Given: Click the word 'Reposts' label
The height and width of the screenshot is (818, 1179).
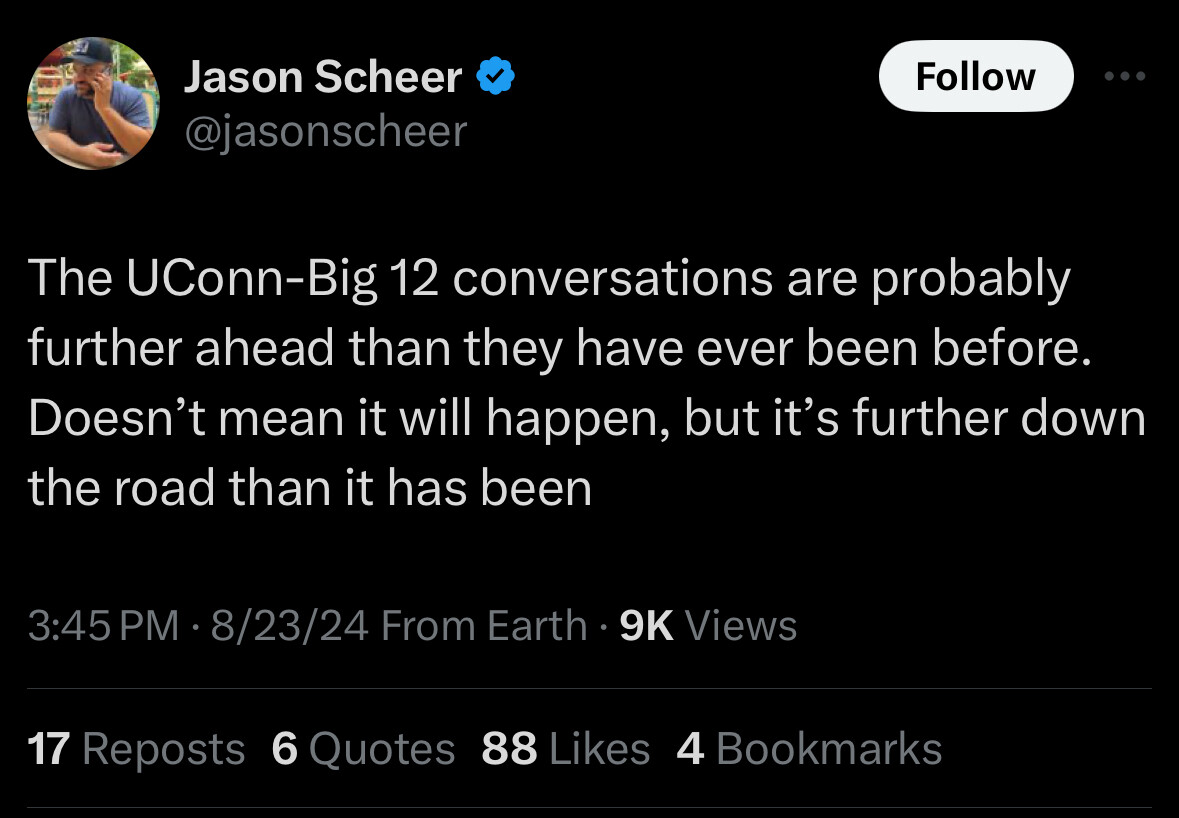Looking at the screenshot, I should (164, 750).
